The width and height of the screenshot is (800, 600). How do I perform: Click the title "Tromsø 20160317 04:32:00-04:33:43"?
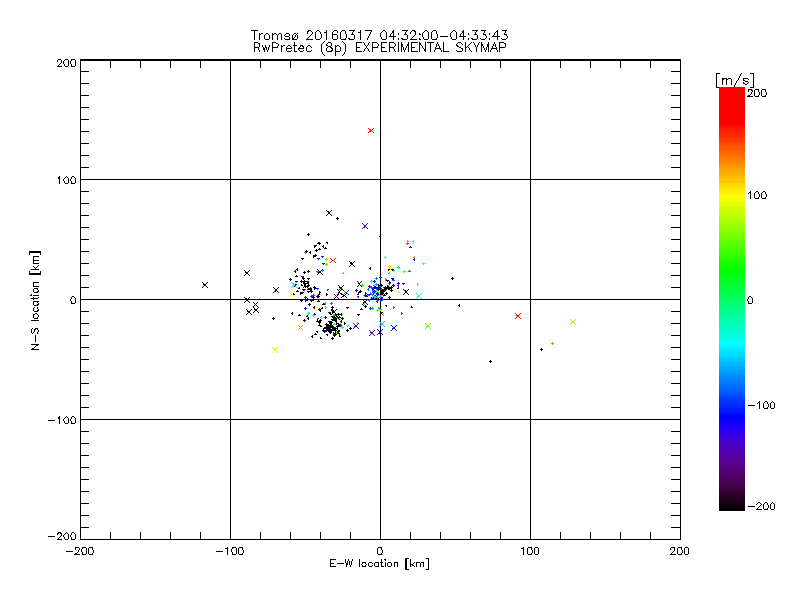pos(379,35)
